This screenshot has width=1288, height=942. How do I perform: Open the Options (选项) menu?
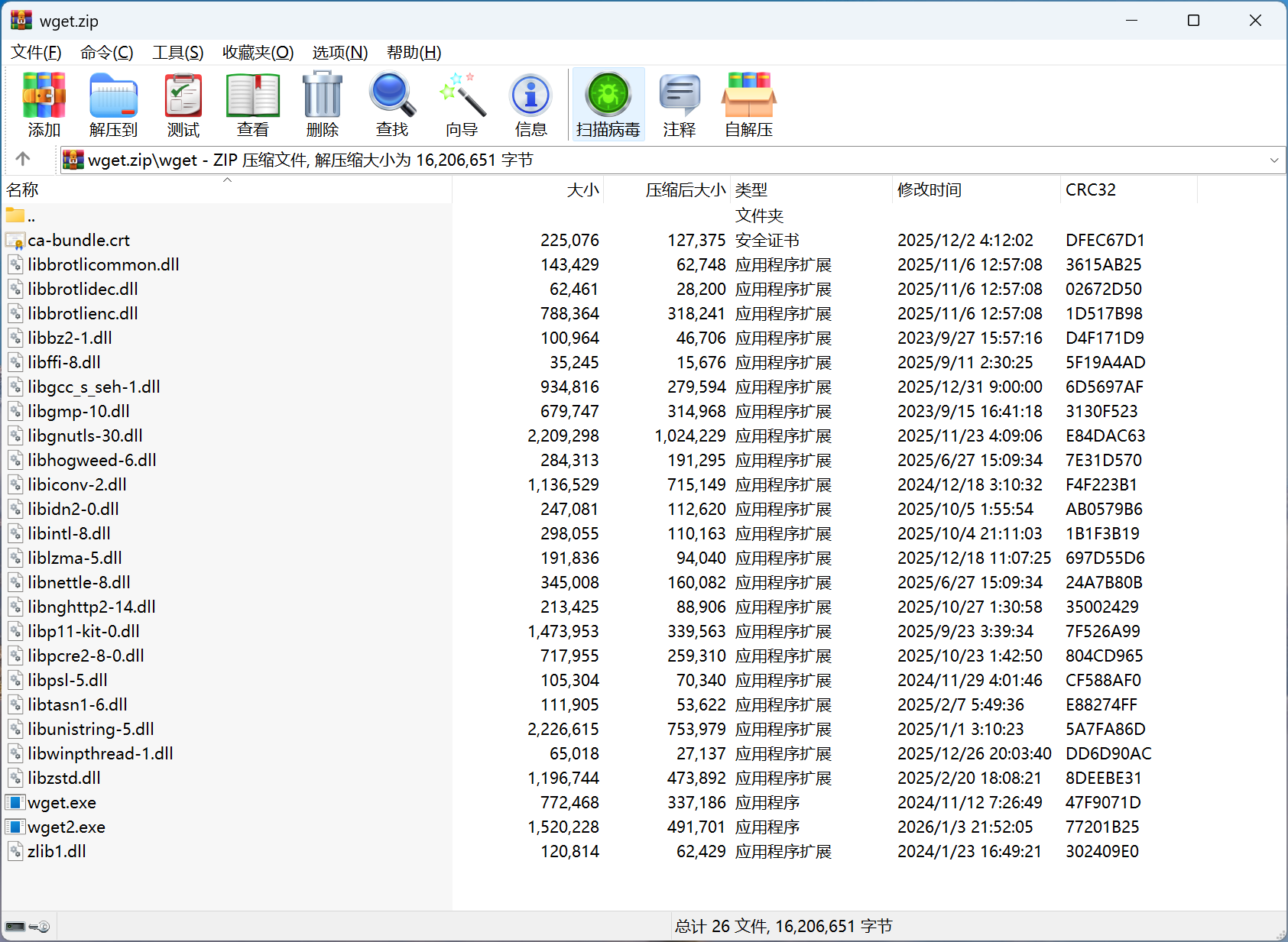[340, 52]
